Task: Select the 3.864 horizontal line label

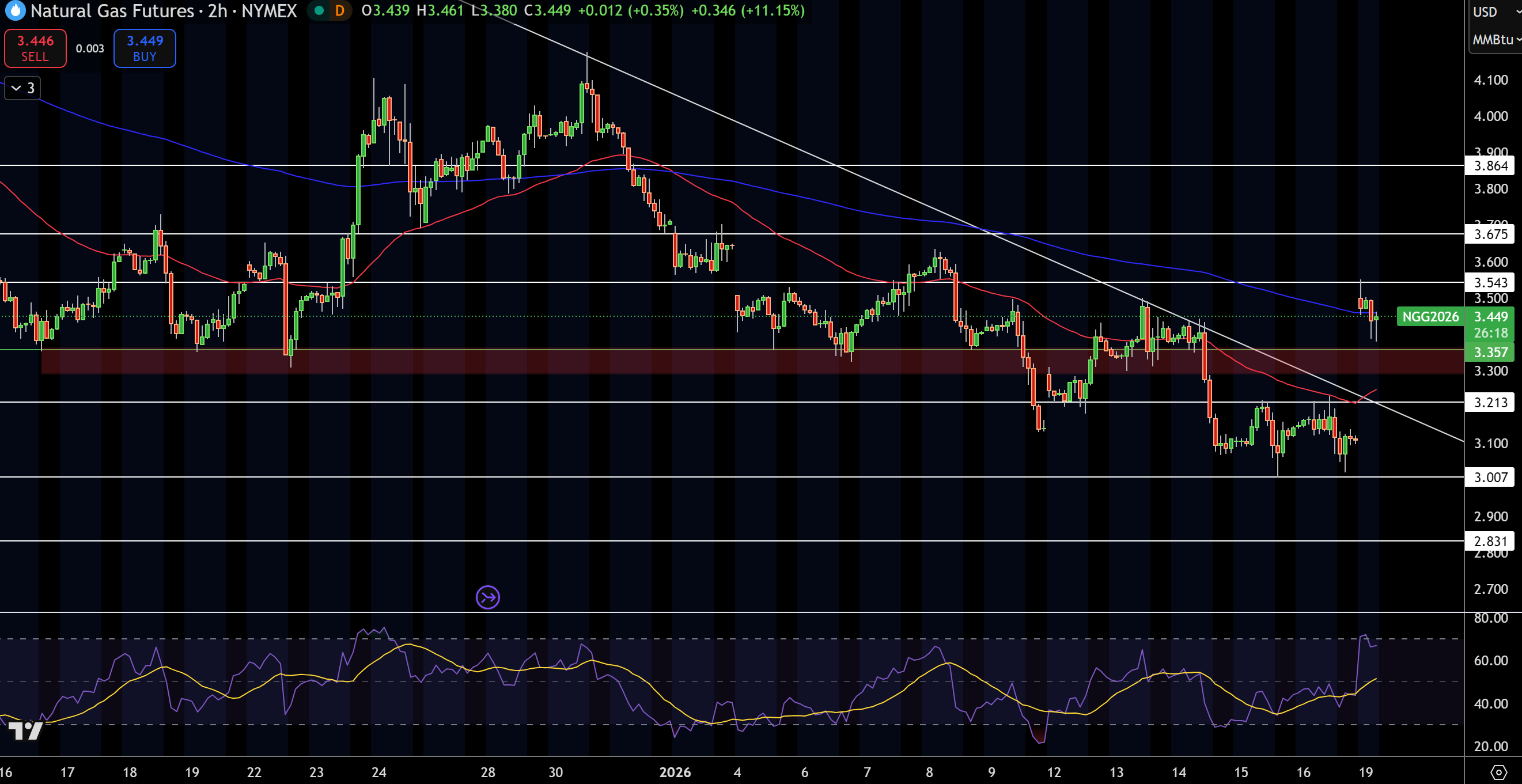Action: click(x=1490, y=165)
